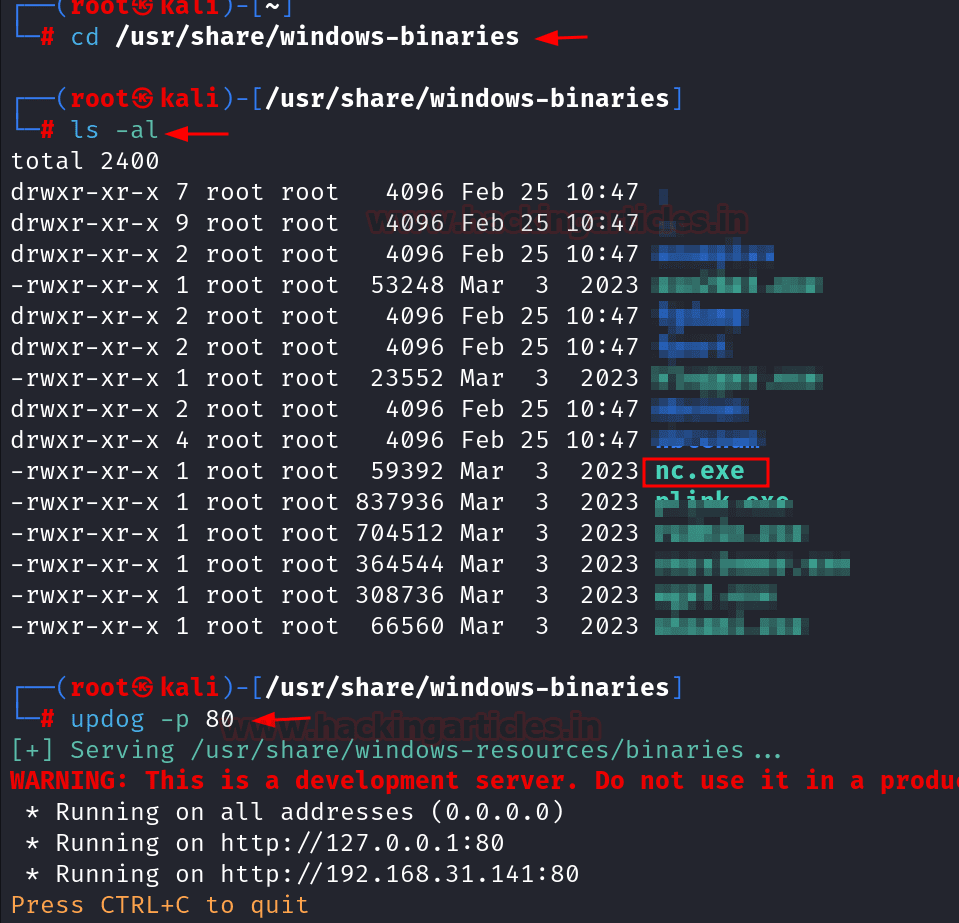The height and width of the screenshot is (923, 959).
Task: Click the 'updog -p 80' command
Action: 152,719
